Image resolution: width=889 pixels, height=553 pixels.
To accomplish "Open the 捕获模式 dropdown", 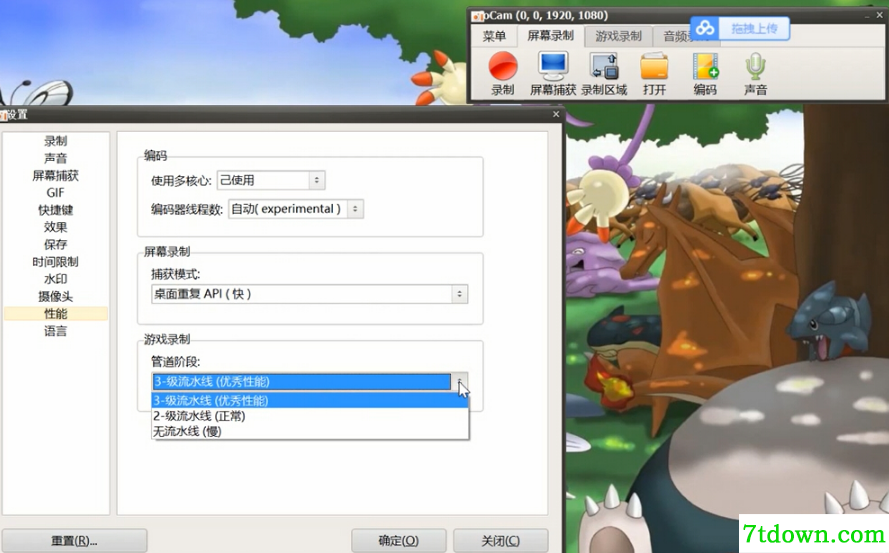I will coord(310,294).
